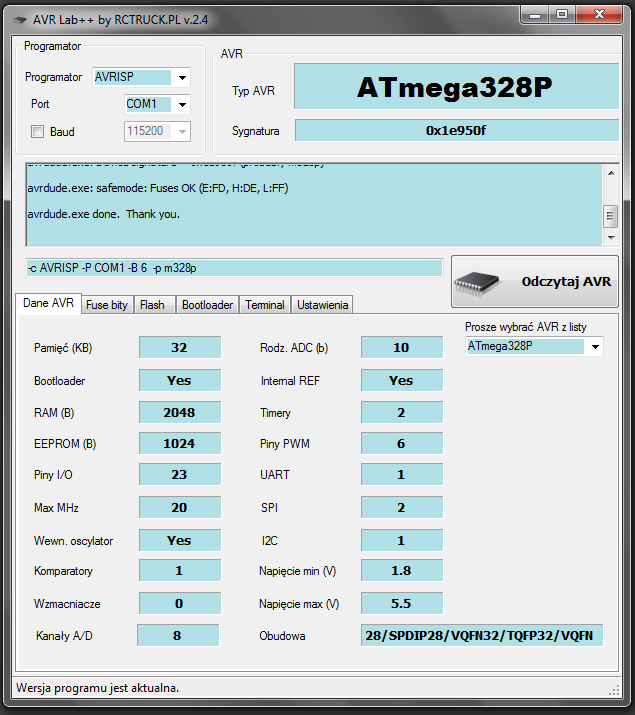
Task: Close the AVR Lab++ window
Action: pyautogui.click(x=599, y=15)
